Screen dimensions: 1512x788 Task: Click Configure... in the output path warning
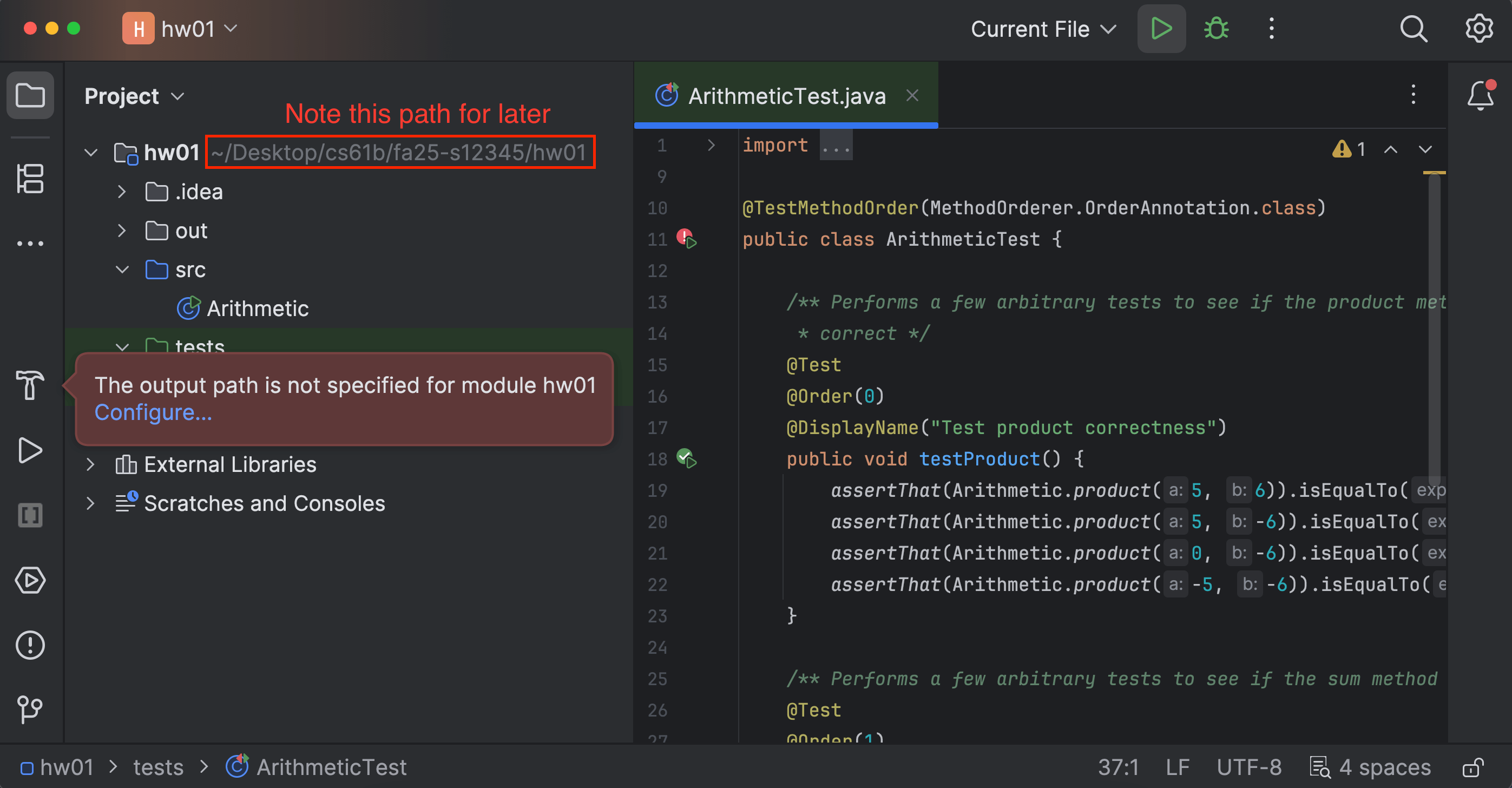(x=153, y=412)
